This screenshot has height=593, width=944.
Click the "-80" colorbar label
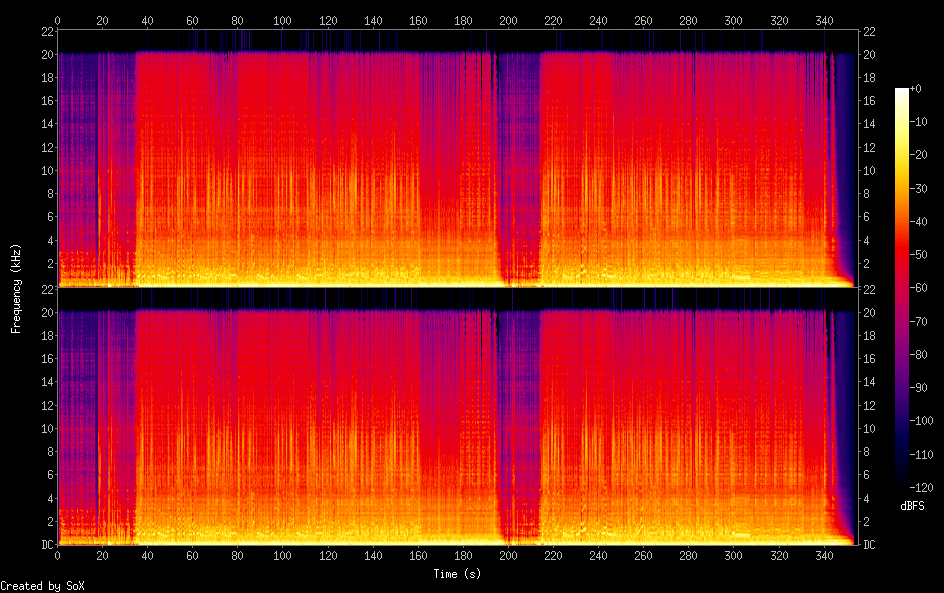[x=919, y=355]
